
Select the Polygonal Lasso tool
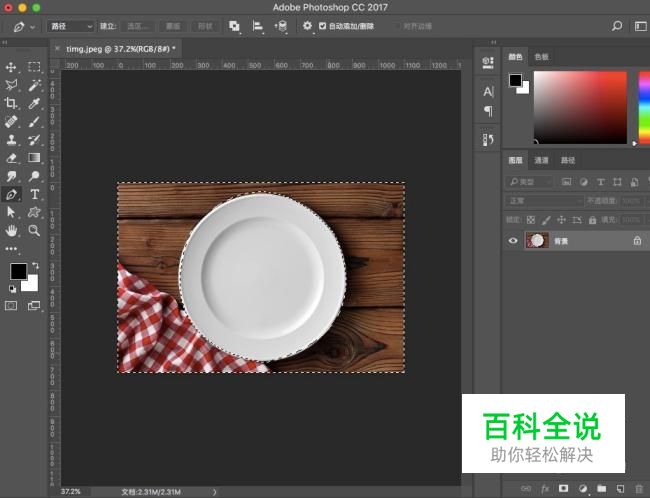[11, 85]
